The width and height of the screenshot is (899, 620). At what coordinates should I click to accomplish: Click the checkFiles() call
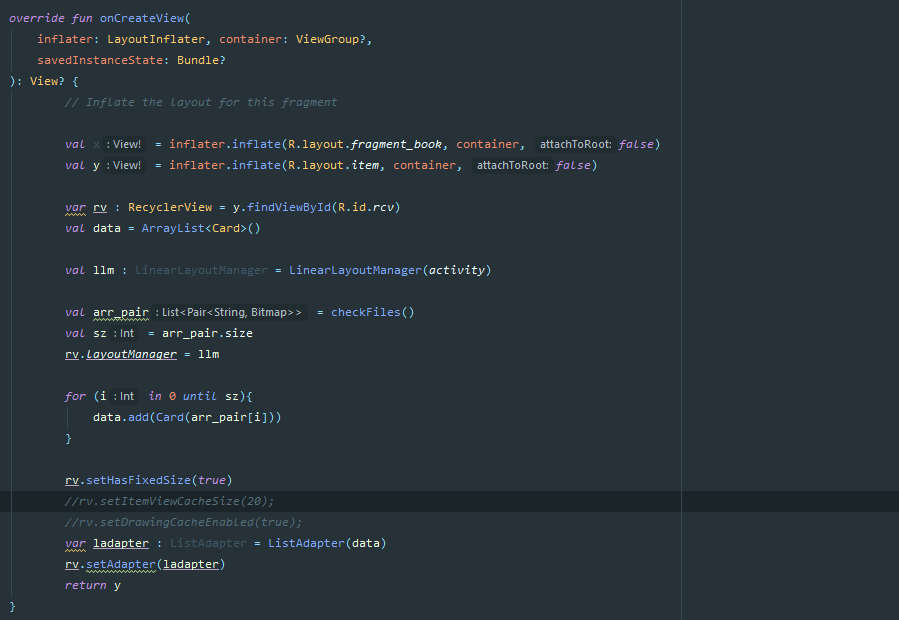(x=373, y=313)
